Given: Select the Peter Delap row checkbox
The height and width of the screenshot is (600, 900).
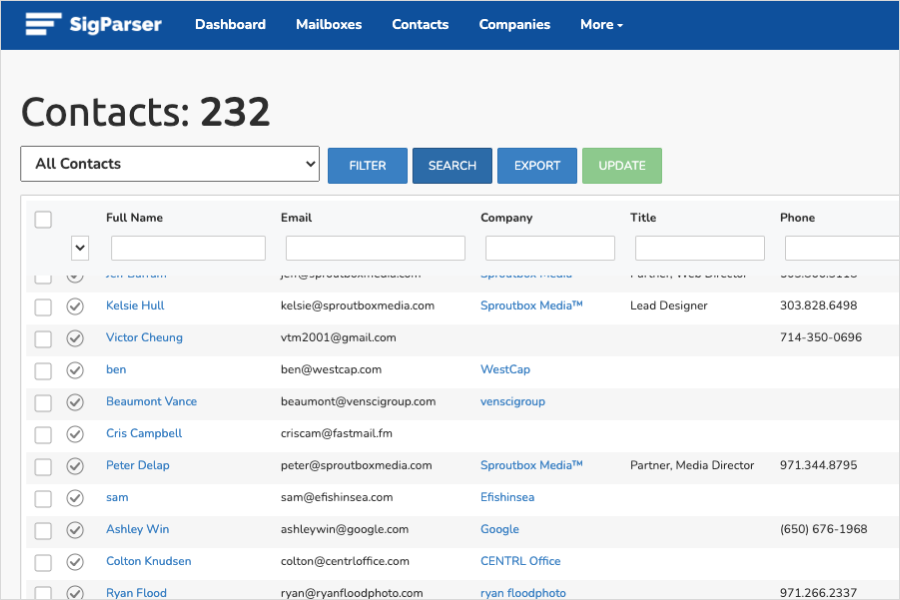Looking at the screenshot, I should click(43, 467).
